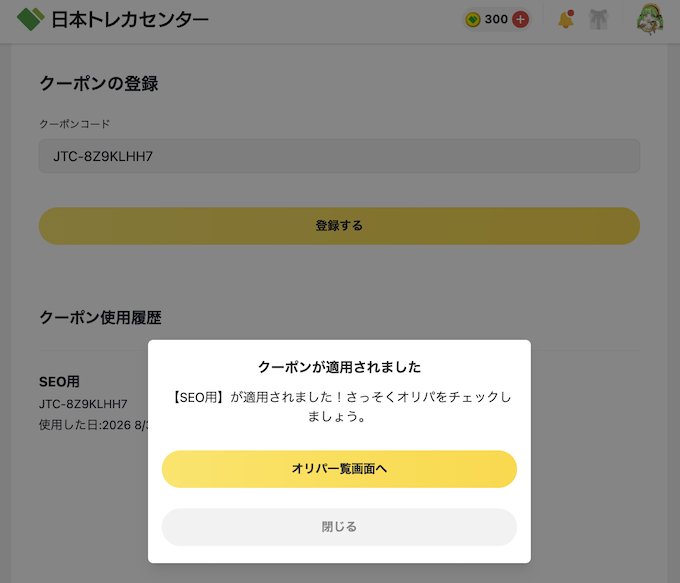This screenshot has width=680, height=583.
Task: Click the クーポン使用履歴 section heading
Action: coord(100,318)
